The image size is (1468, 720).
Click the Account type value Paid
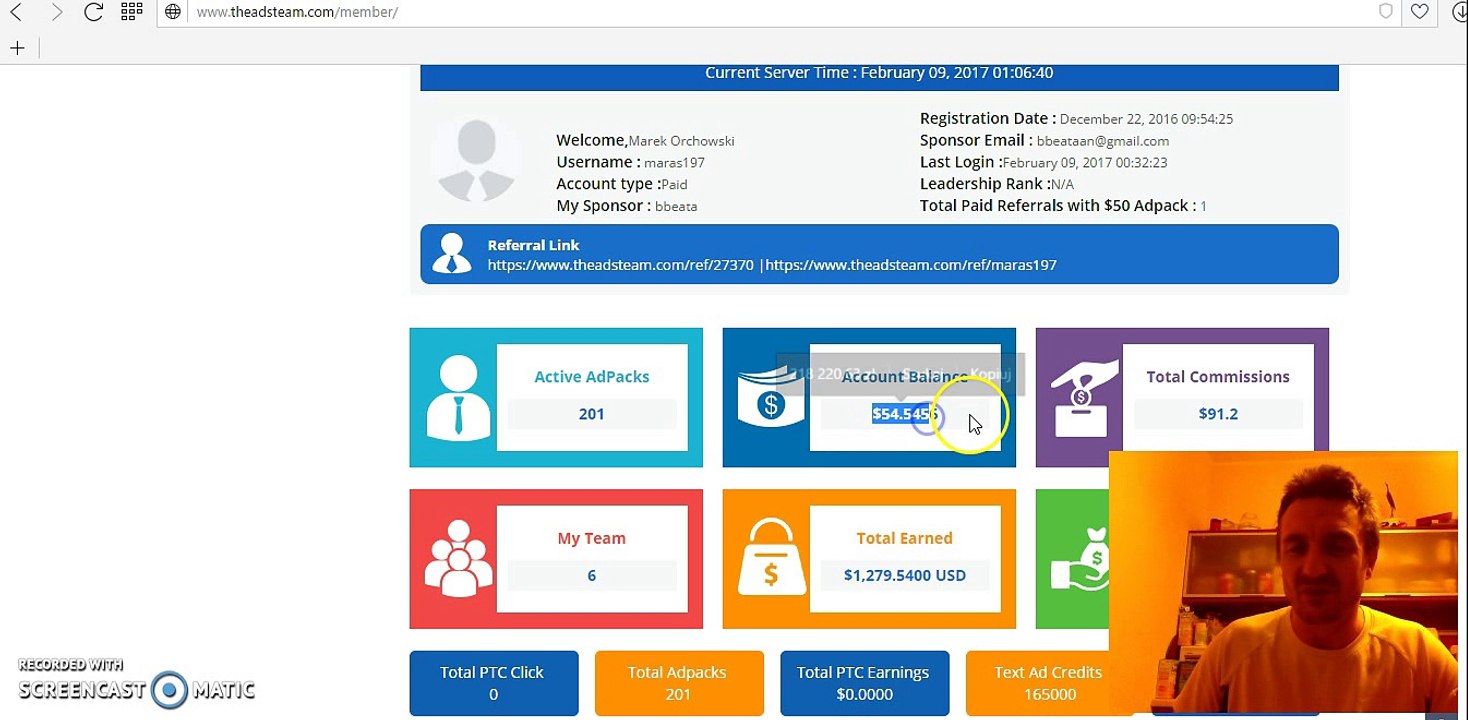[674, 185]
